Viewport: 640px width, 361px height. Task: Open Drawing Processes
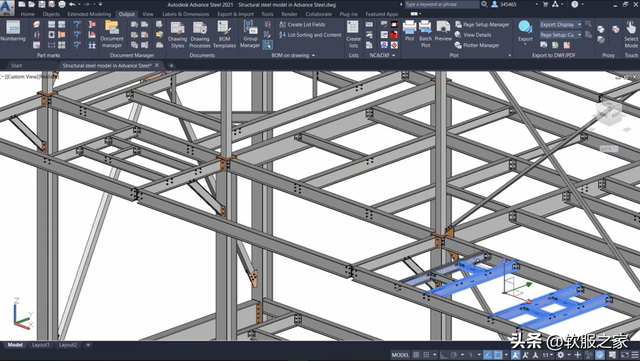click(x=200, y=34)
